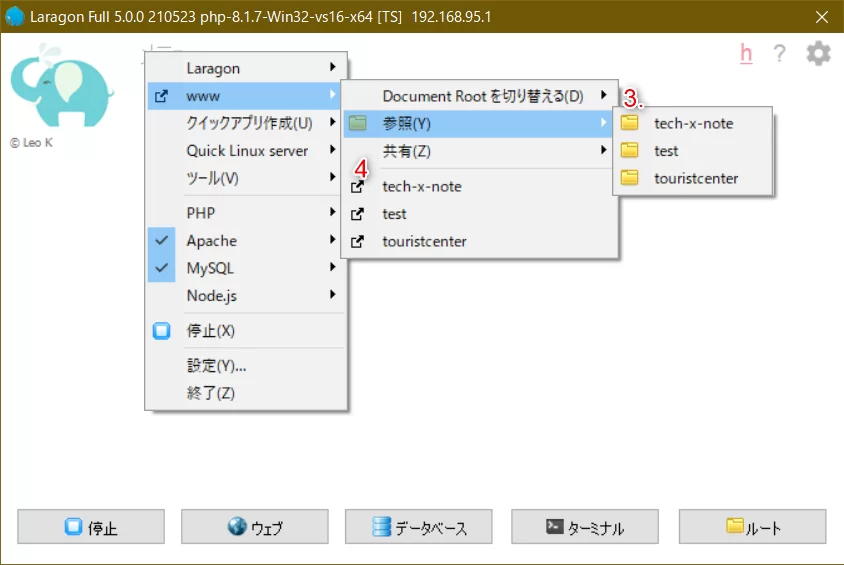Open test folder in 参照 submenu
This screenshot has height=565, width=844.
693,151
